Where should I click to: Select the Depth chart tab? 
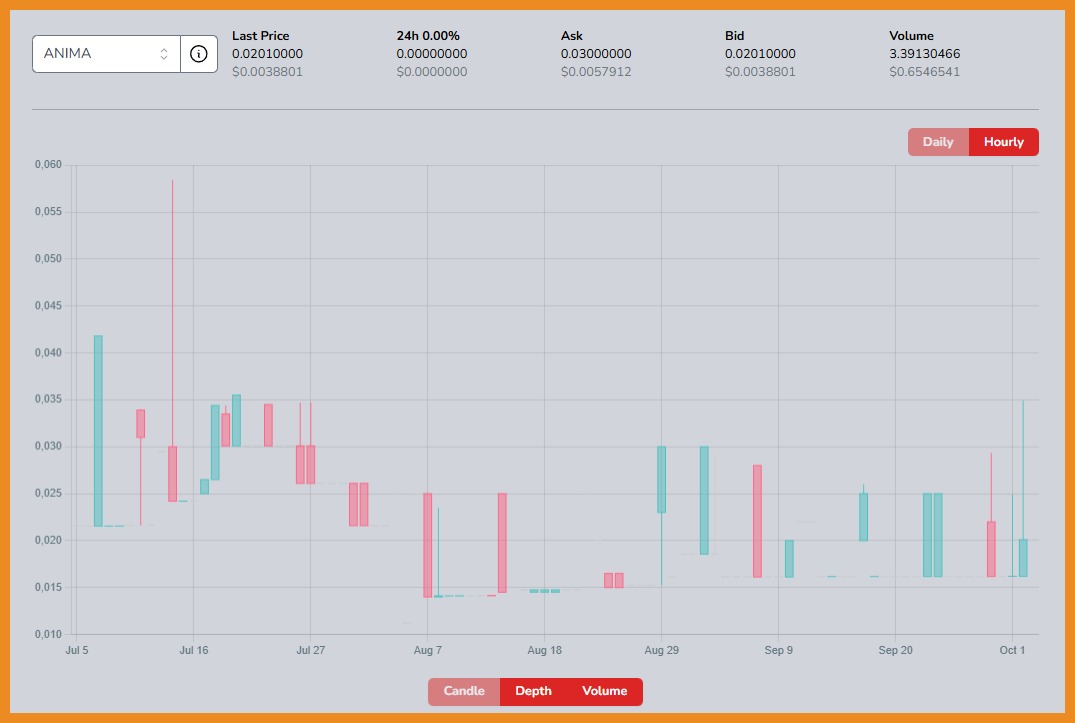(533, 691)
